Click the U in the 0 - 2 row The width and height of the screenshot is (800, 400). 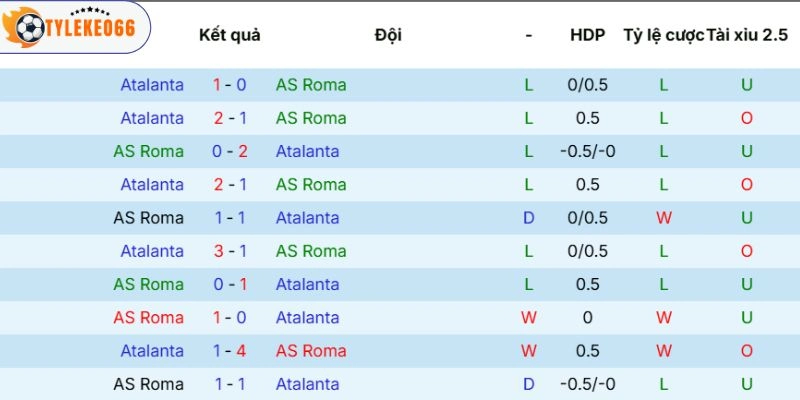tap(747, 151)
